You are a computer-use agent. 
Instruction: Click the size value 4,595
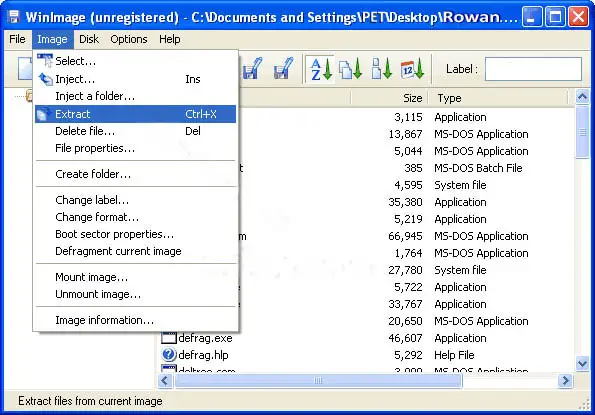[x=408, y=185]
